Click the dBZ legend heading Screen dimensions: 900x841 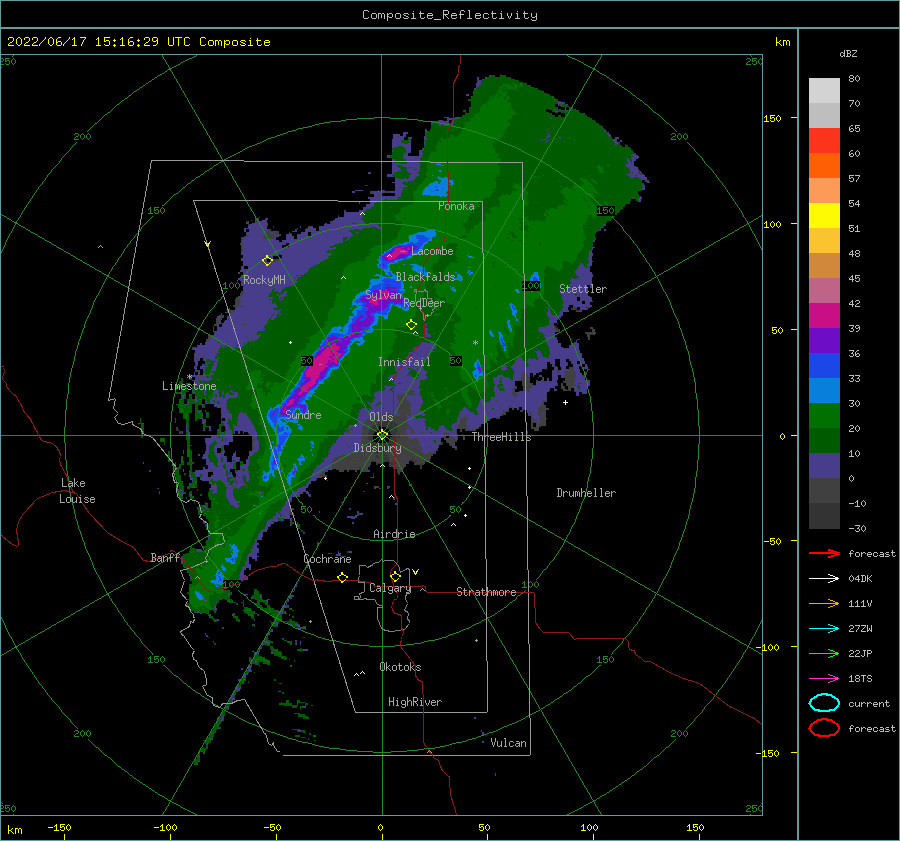coord(848,53)
